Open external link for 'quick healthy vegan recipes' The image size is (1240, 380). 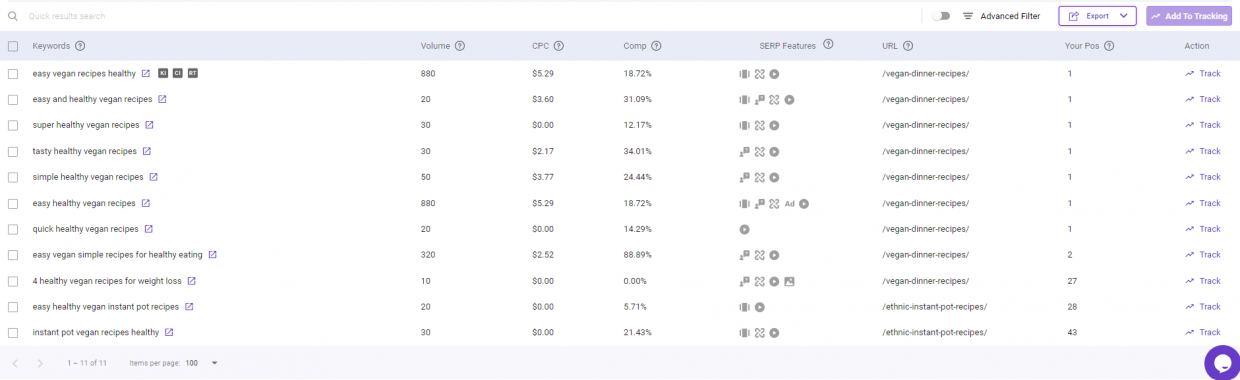point(149,229)
